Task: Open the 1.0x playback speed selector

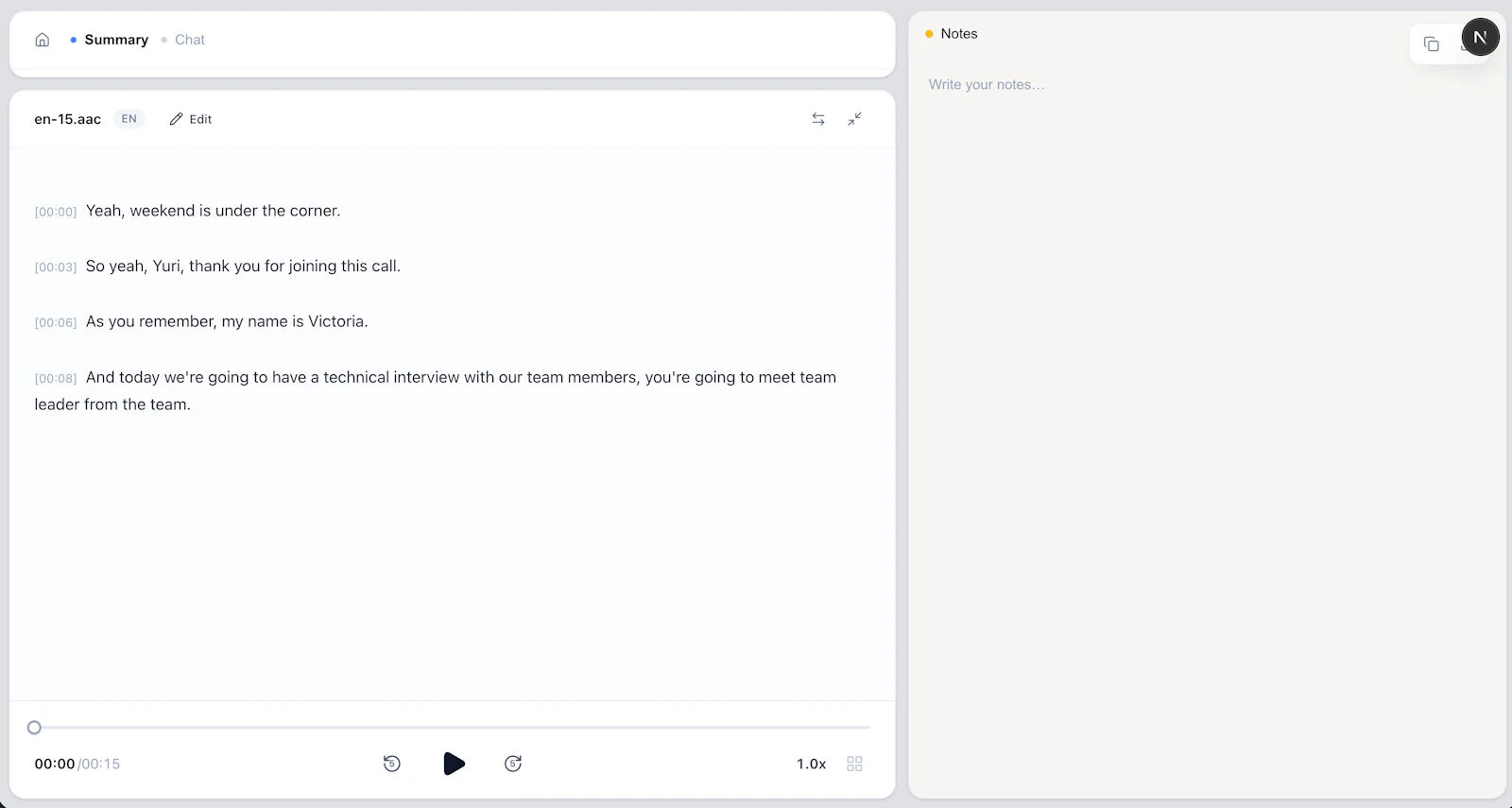Action: (x=811, y=764)
